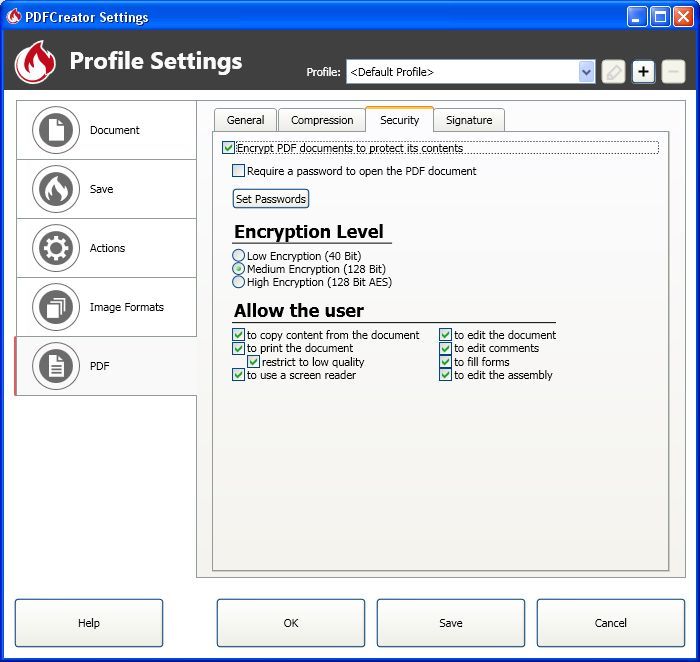The height and width of the screenshot is (662, 700).
Task: Click the Set Passwords button
Action: point(271,199)
